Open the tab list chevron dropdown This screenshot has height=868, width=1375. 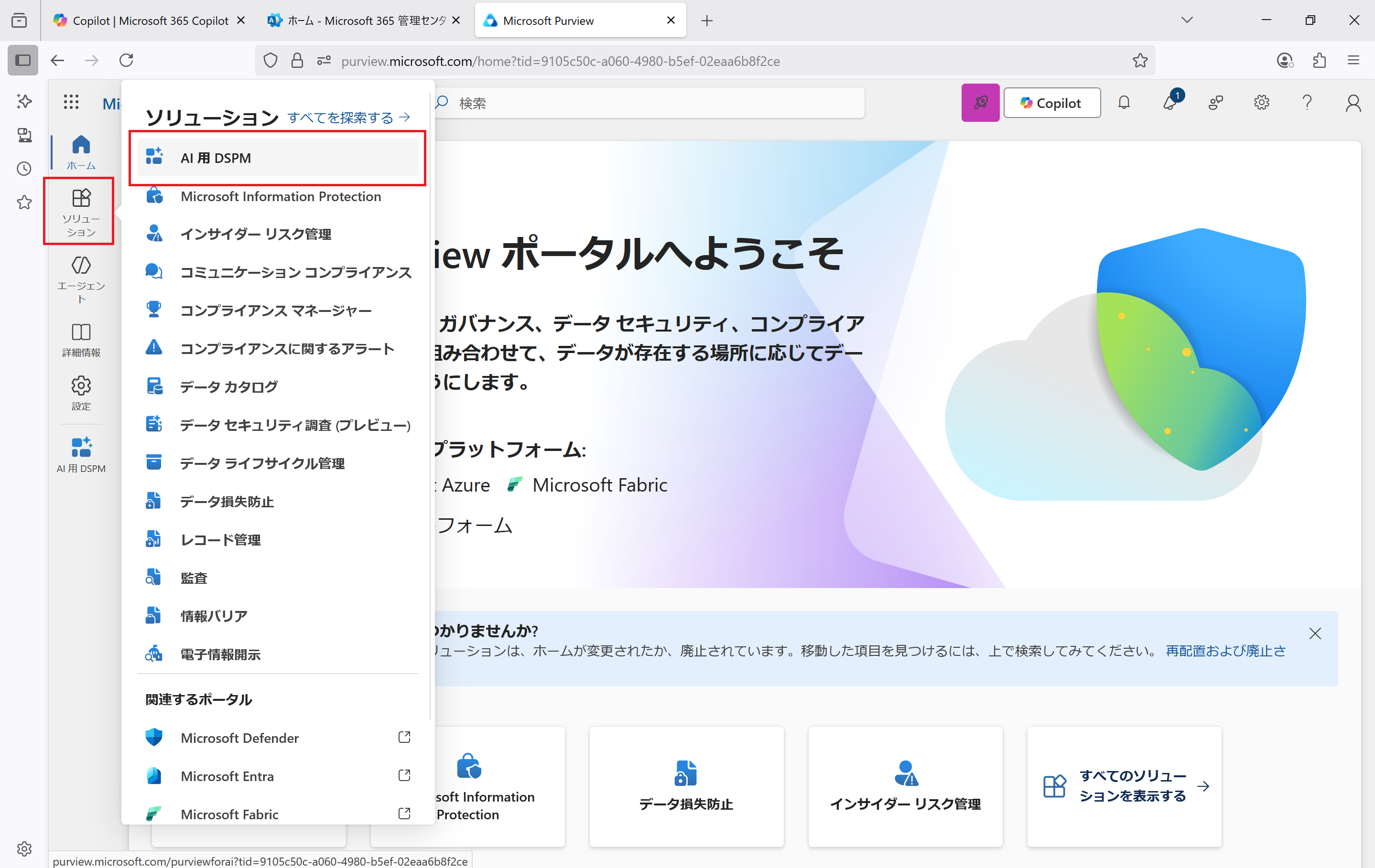pyautogui.click(x=1187, y=20)
